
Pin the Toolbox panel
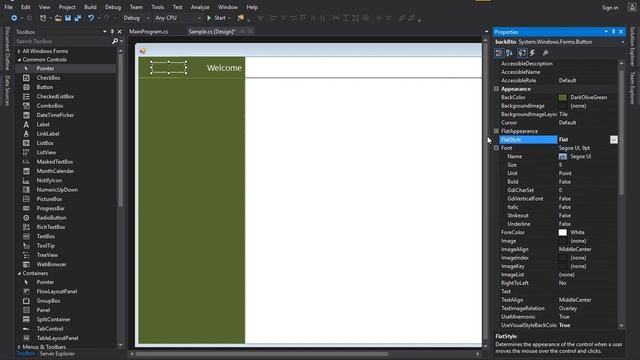pyautogui.click(x=112, y=31)
